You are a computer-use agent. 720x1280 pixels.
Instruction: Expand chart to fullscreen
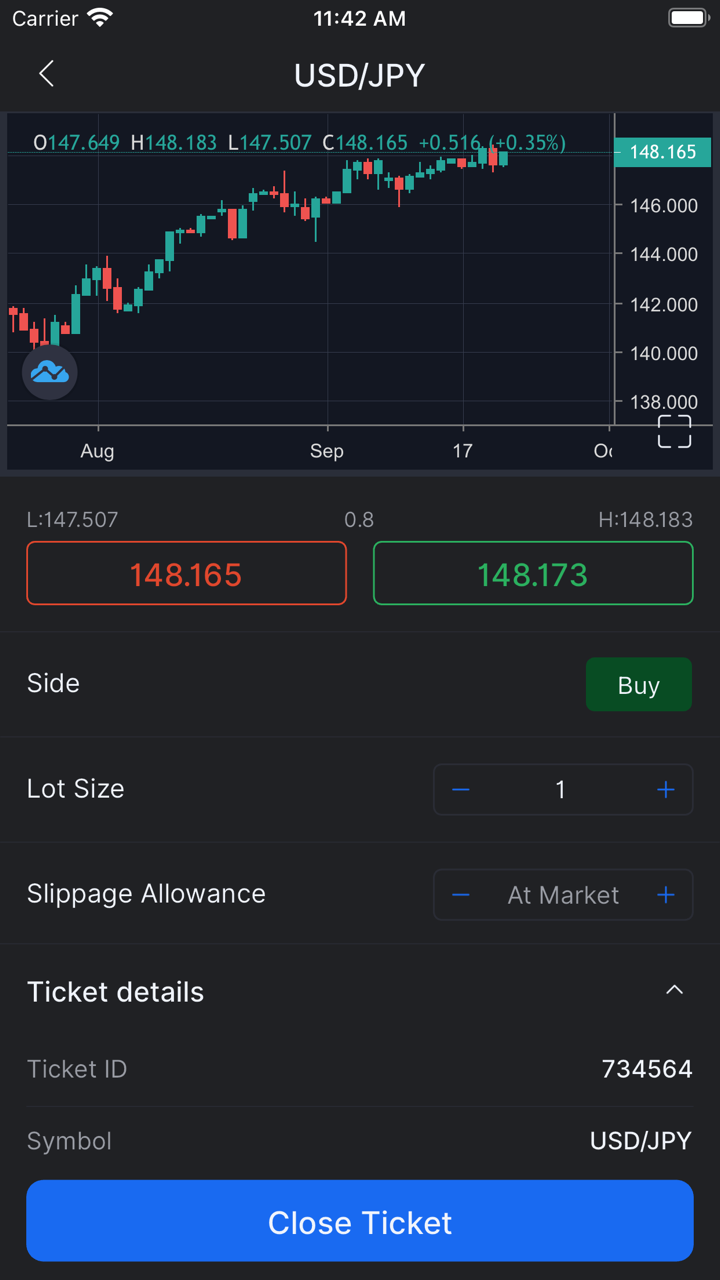674,431
